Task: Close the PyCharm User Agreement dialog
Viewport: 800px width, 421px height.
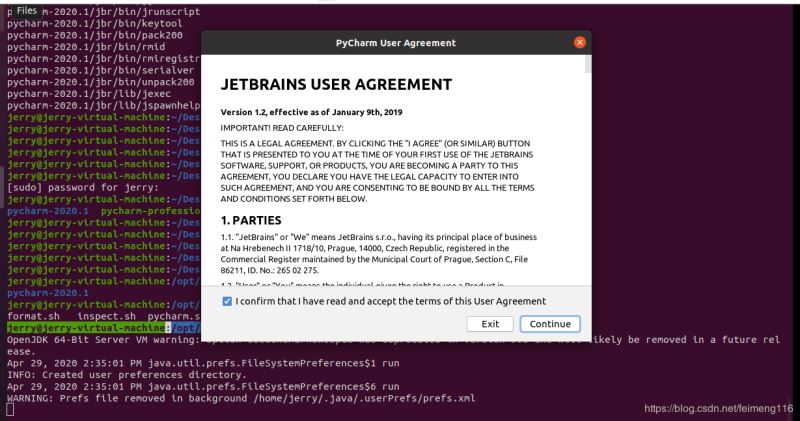Action: coord(580,43)
